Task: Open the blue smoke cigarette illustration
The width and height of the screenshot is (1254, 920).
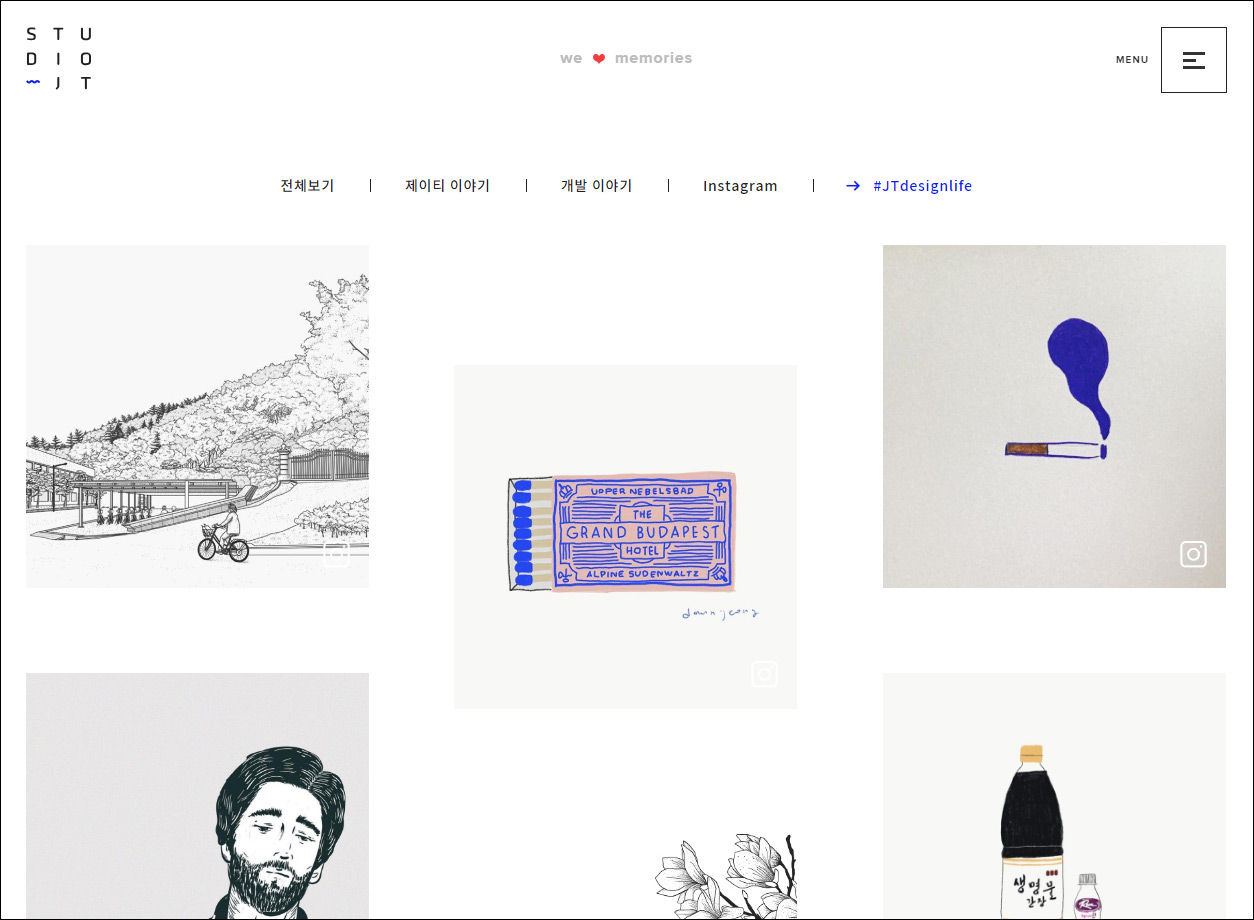Action: pos(1054,416)
